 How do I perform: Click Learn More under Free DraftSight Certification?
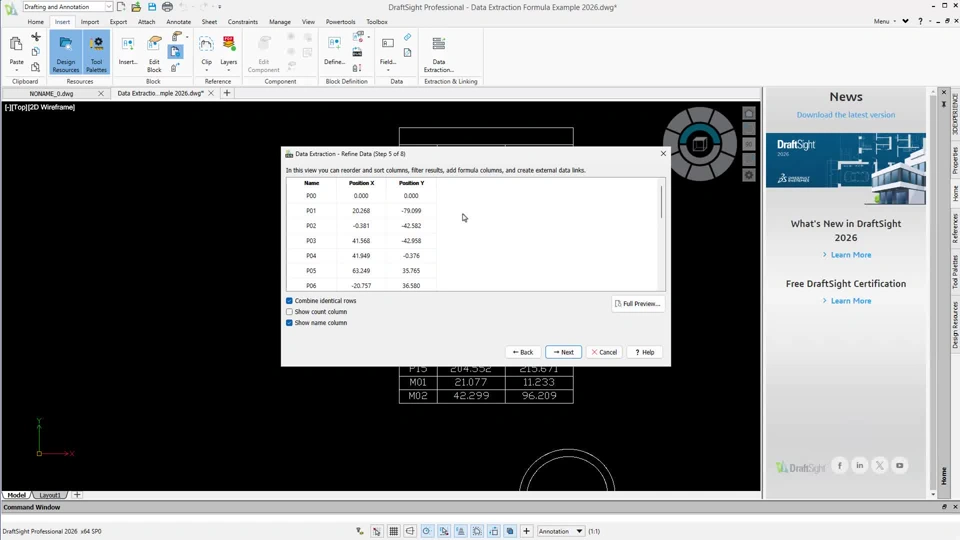[x=850, y=301]
